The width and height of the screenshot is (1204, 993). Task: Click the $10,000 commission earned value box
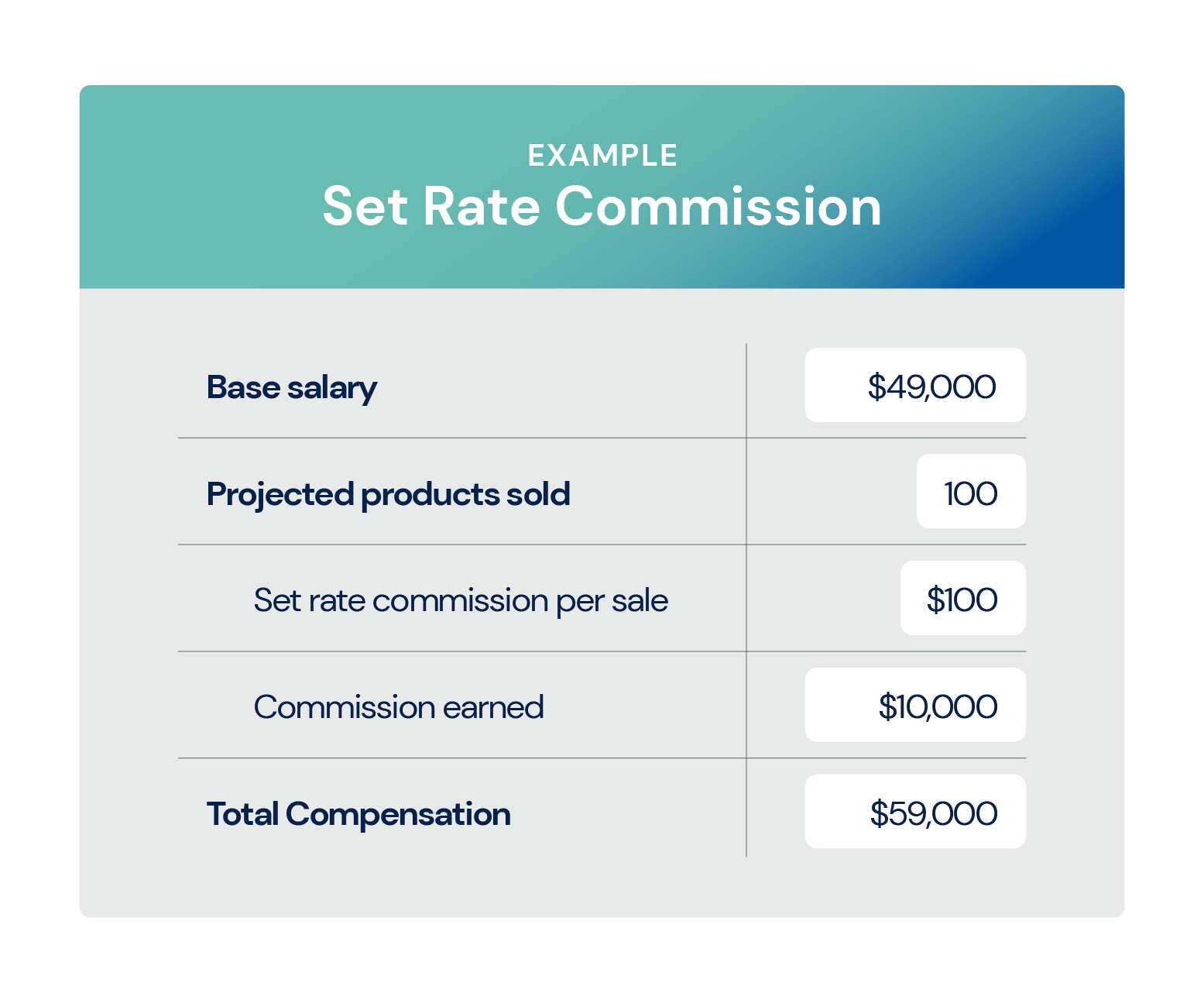[914, 706]
